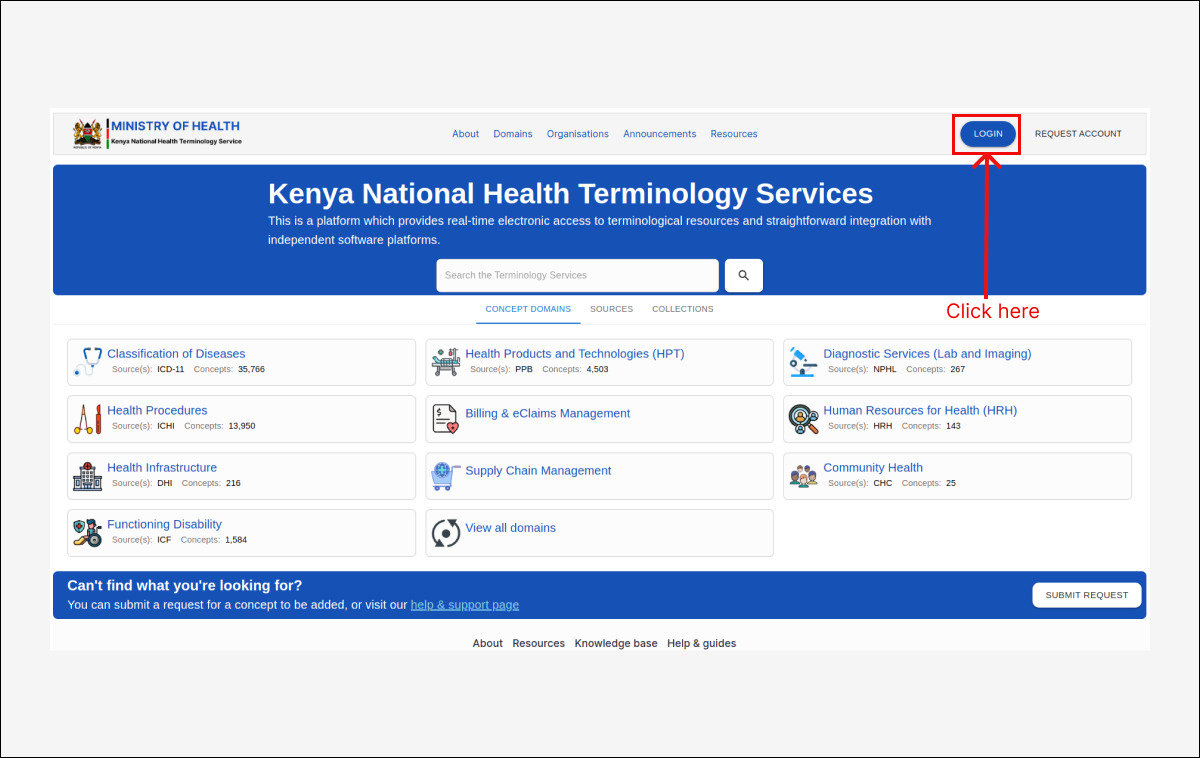This screenshot has height=758, width=1200.
Task: Click the CHC source label
Action: pyautogui.click(x=883, y=483)
